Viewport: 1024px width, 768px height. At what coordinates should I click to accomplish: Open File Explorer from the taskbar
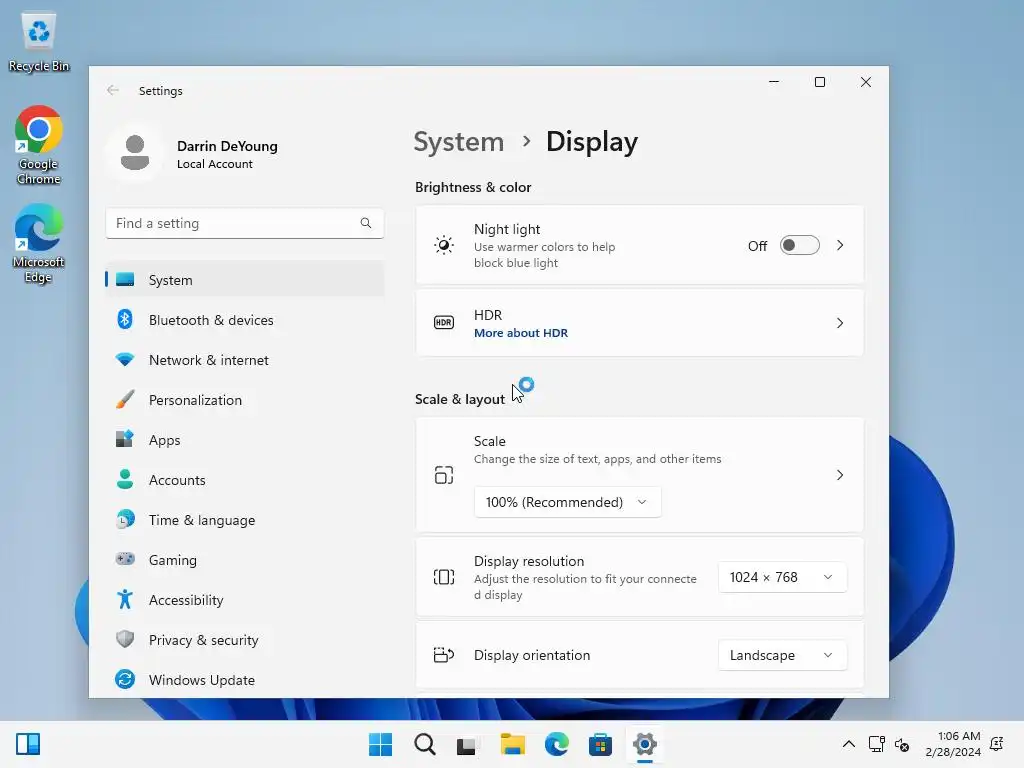pyautogui.click(x=512, y=744)
